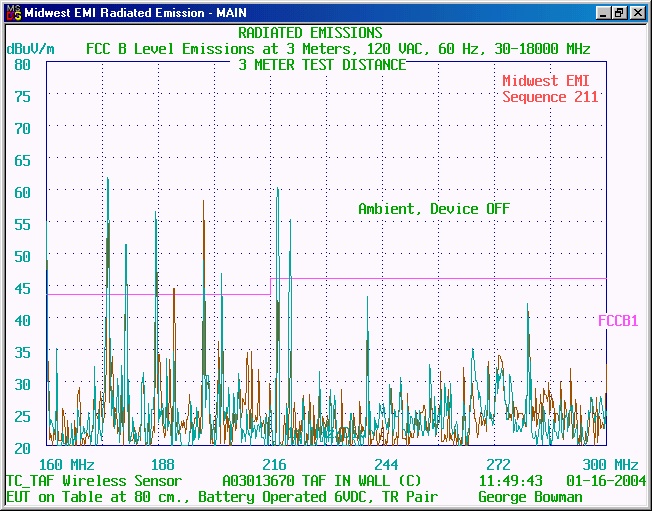Select the 'Ambient, Device OFF' annotation
Image resolution: width=652 pixels, height=511 pixels.
(434, 209)
